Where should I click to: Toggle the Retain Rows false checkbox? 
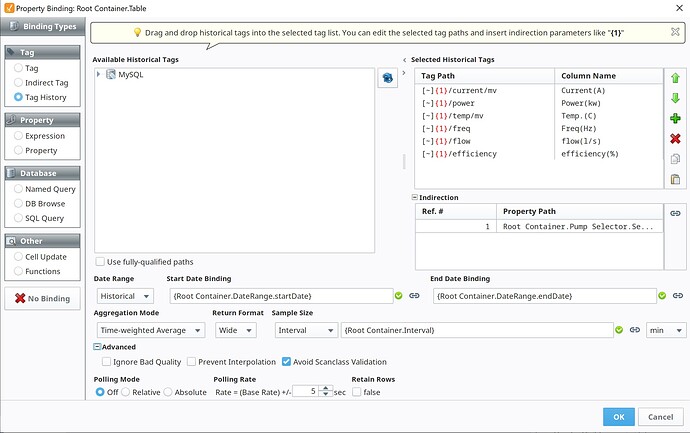click(x=357, y=392)
